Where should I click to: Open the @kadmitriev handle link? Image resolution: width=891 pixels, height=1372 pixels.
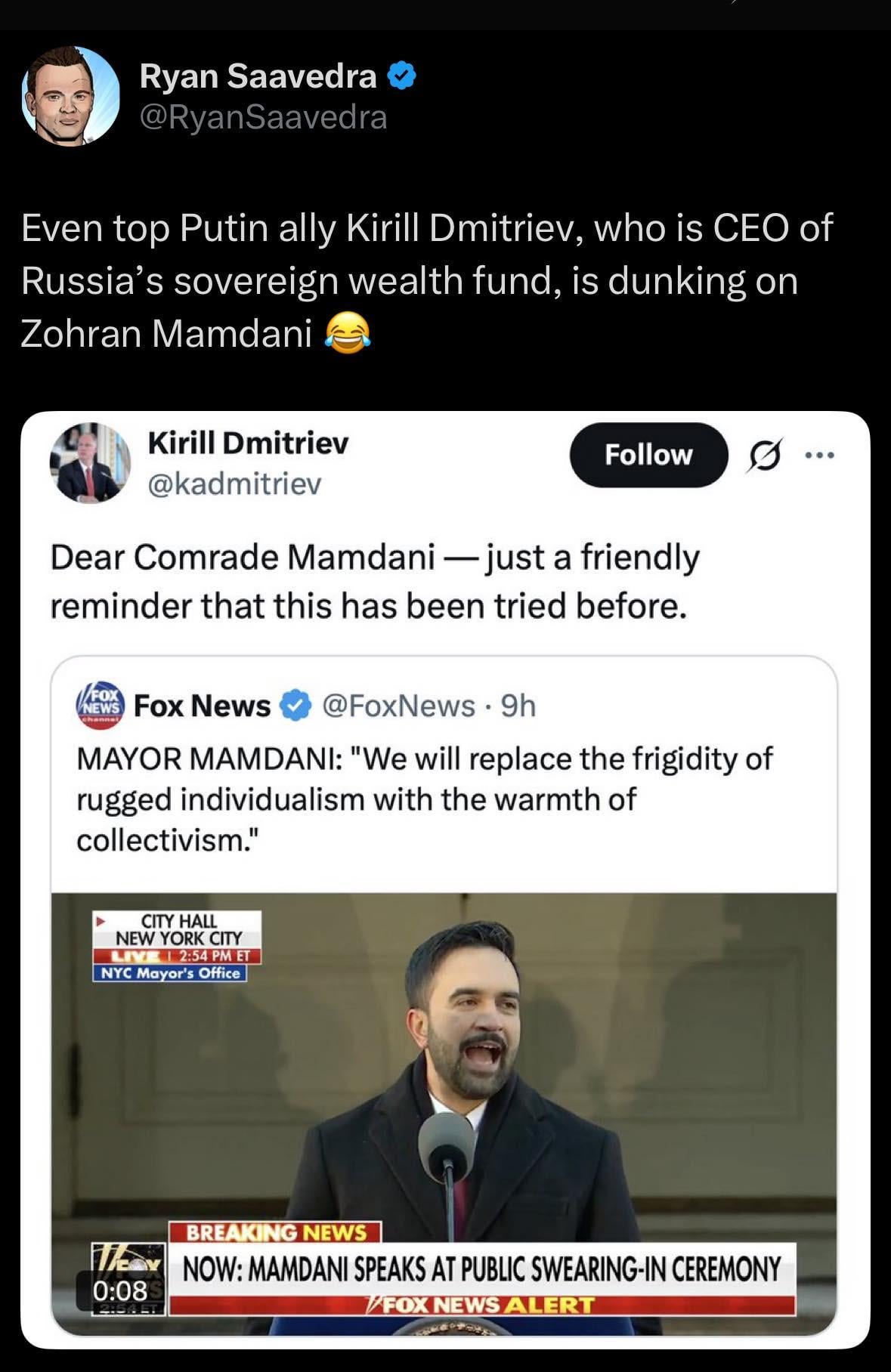click(x=234, y=484)
